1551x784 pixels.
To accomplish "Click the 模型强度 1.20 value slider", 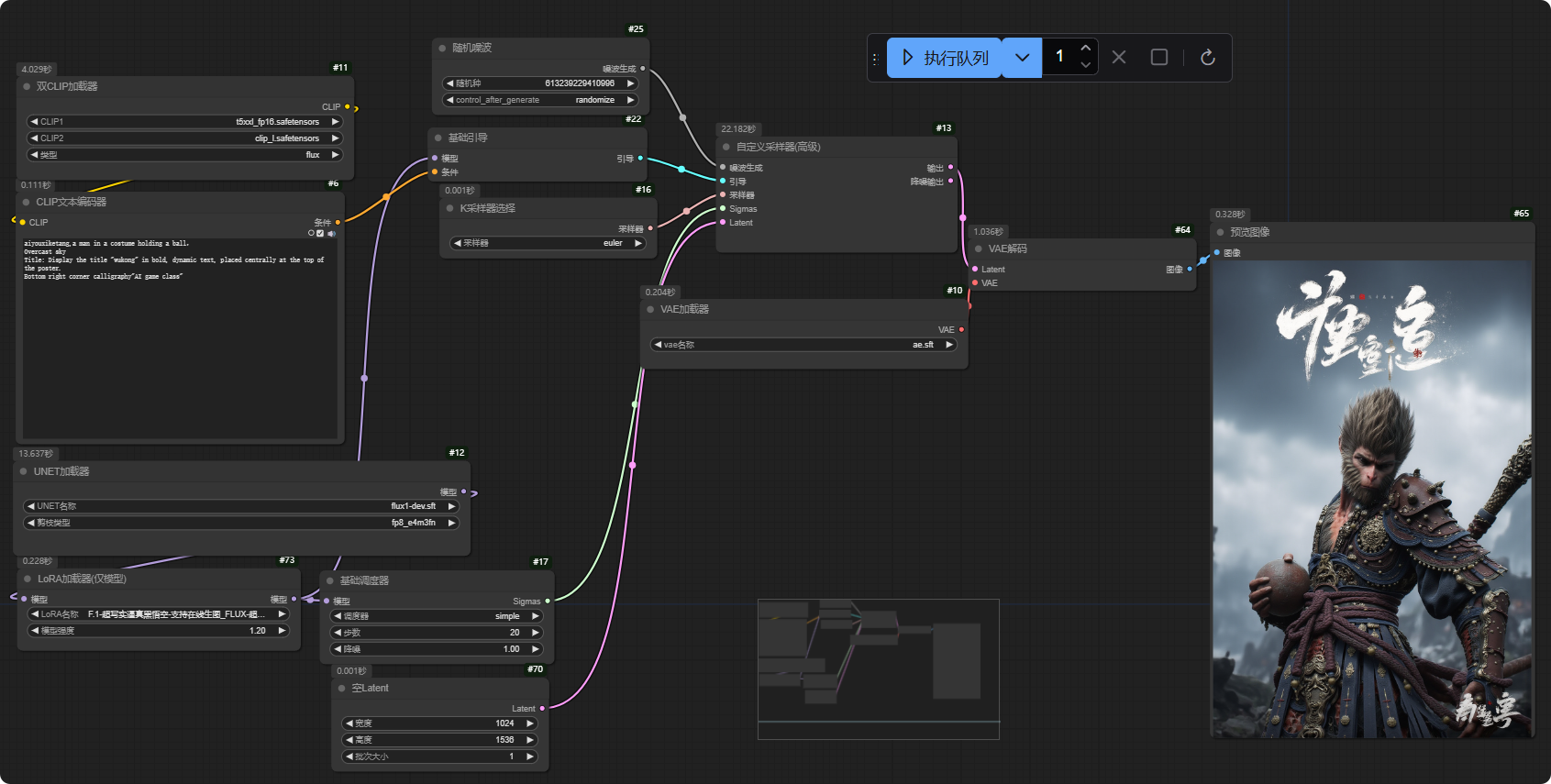I will 159,631.
